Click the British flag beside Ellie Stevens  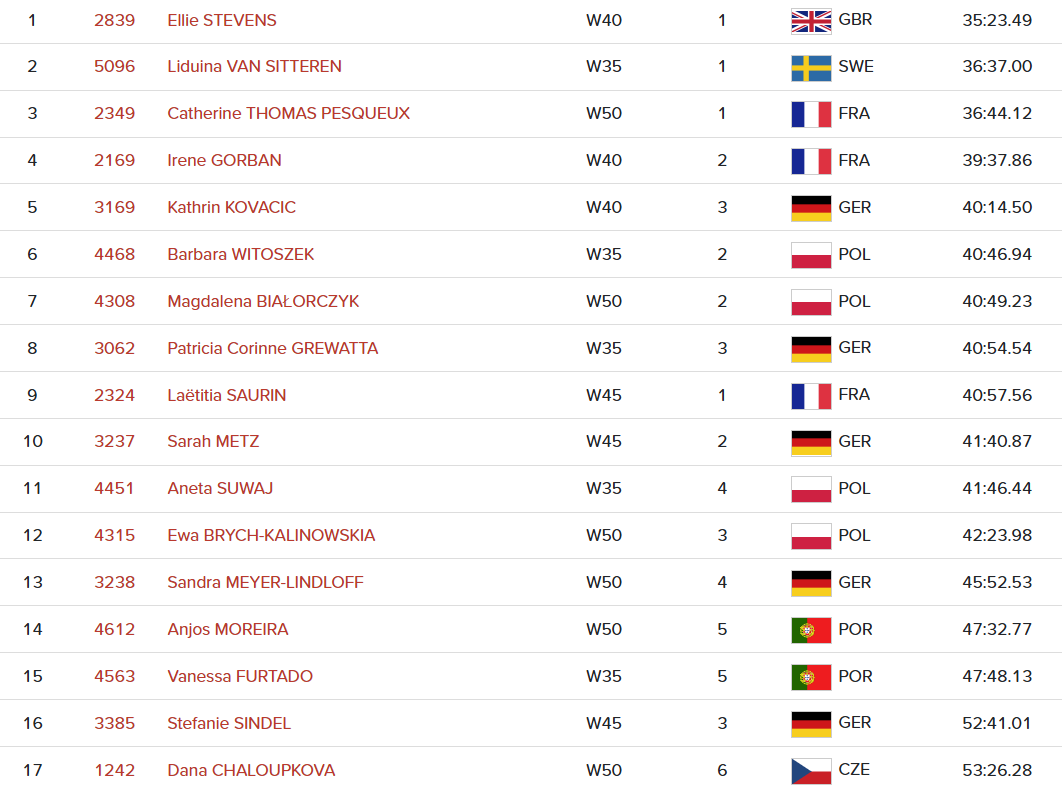pos(811,21)
